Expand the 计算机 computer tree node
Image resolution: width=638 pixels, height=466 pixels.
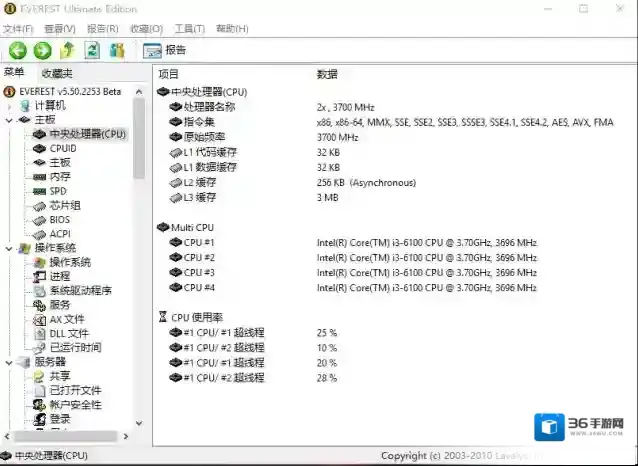(10, 105)
